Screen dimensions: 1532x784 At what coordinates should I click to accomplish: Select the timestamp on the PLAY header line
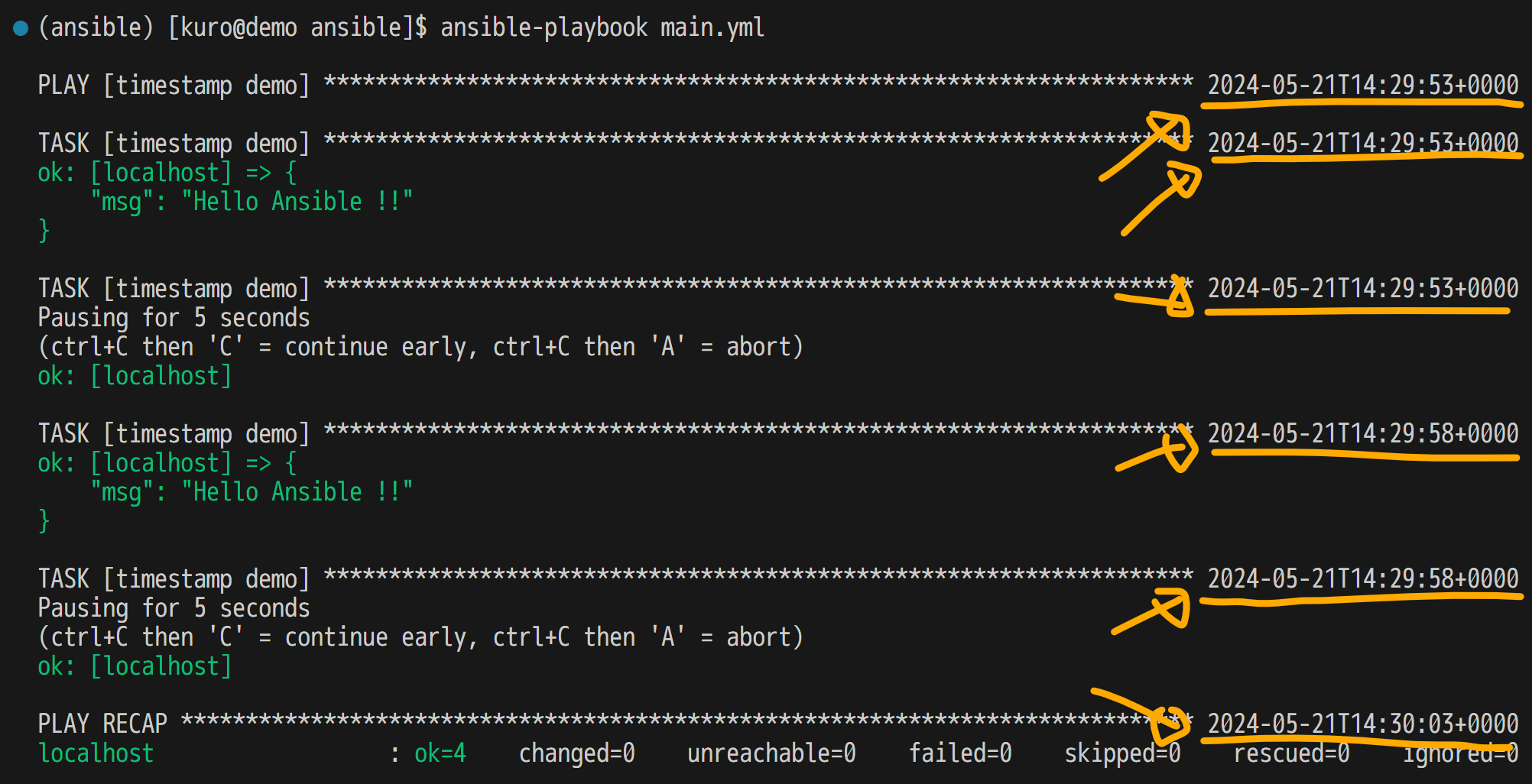(x=1362, y=85)
